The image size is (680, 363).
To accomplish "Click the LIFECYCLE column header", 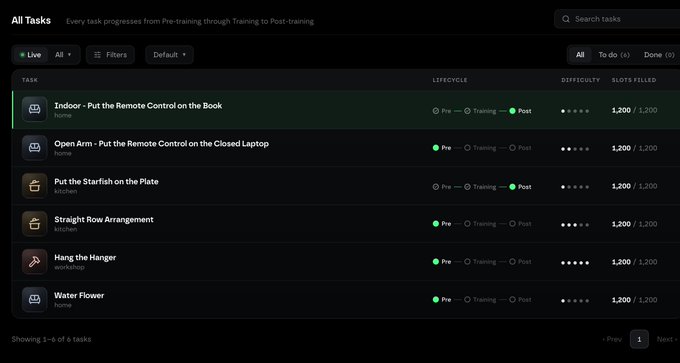I will (450, 80).
